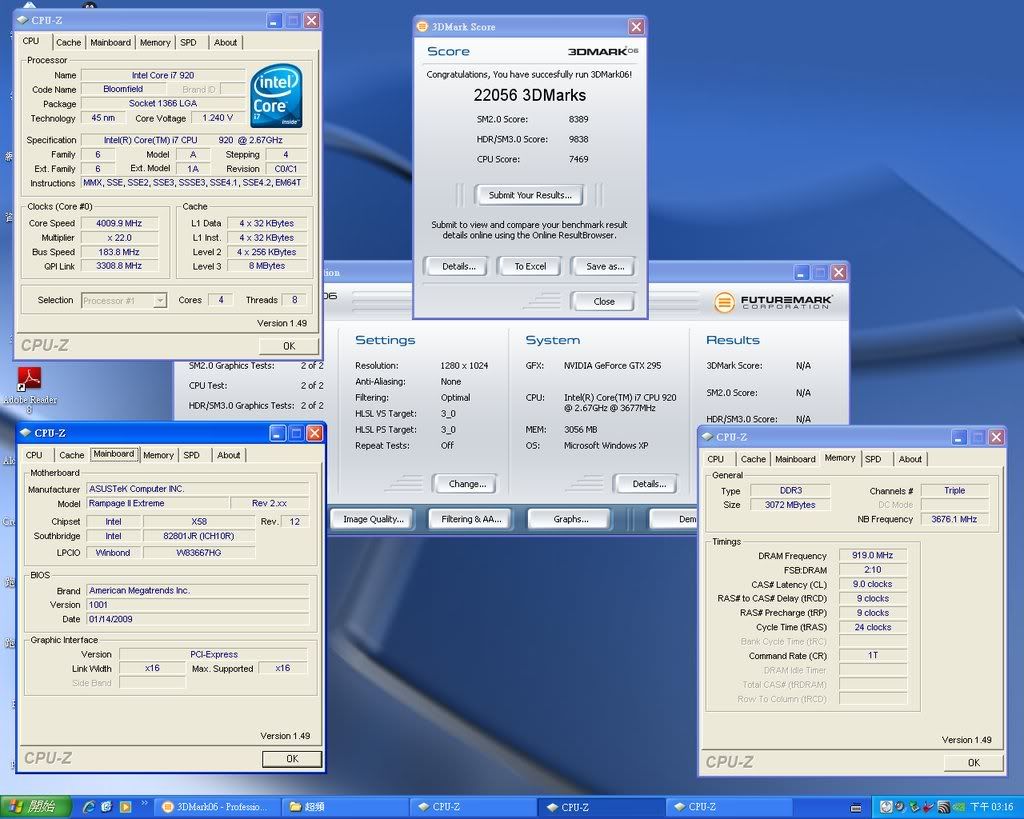Select the CPU tab in the CPU-Z motherboard window
This screenshot has width=1024, height=819.
click(34, 455)
